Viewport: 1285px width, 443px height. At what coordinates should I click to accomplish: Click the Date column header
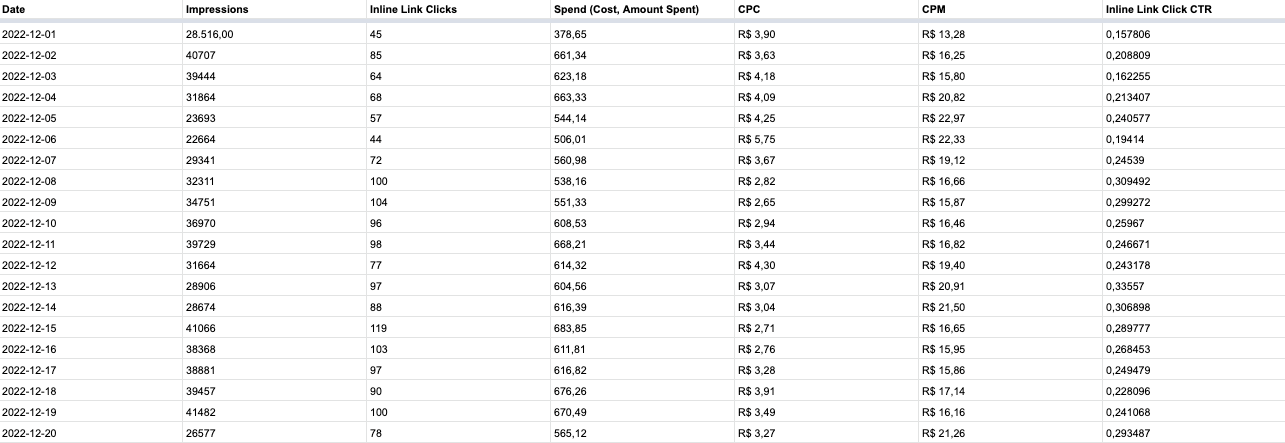click(14, 9)
